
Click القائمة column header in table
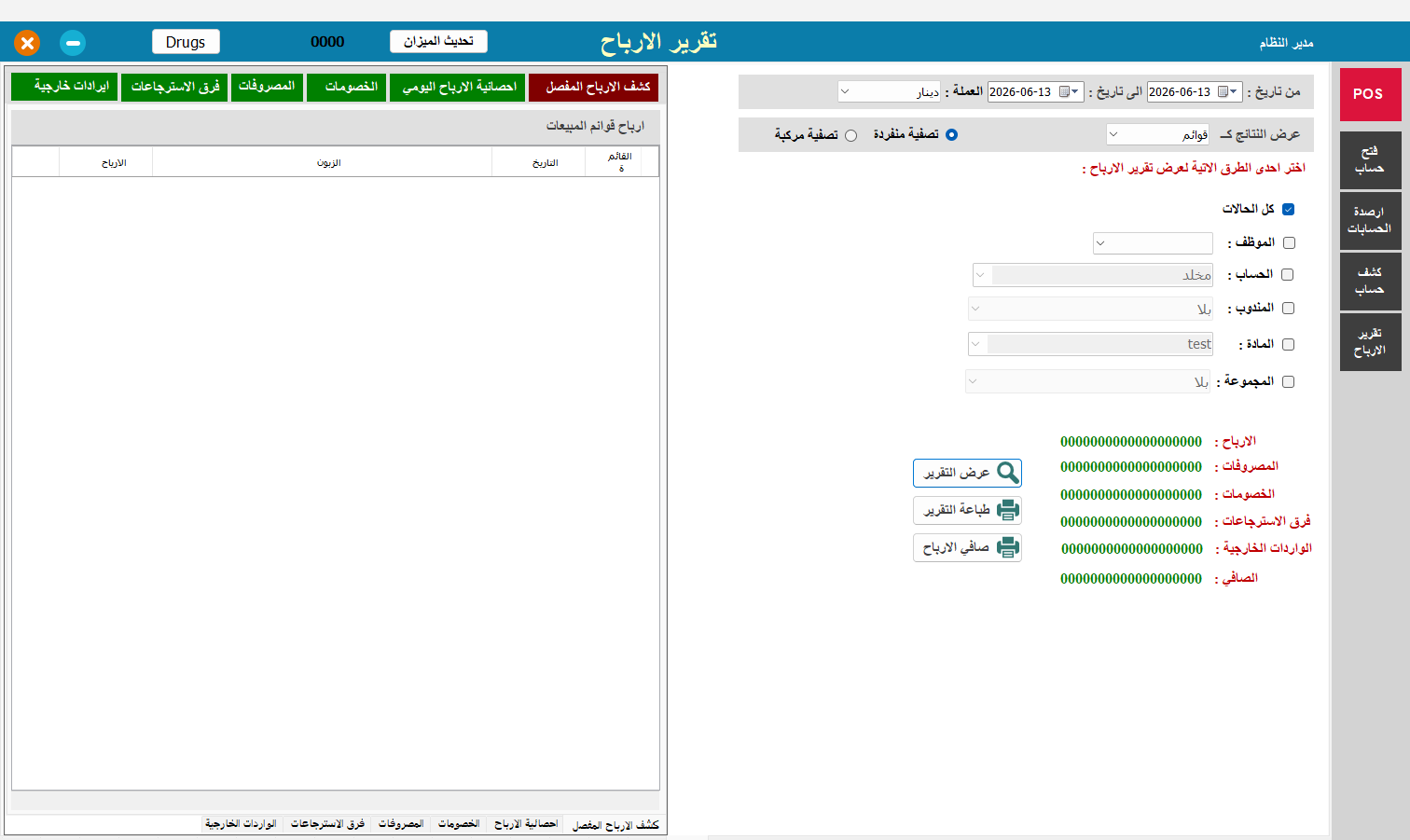[x=614, y=162]
